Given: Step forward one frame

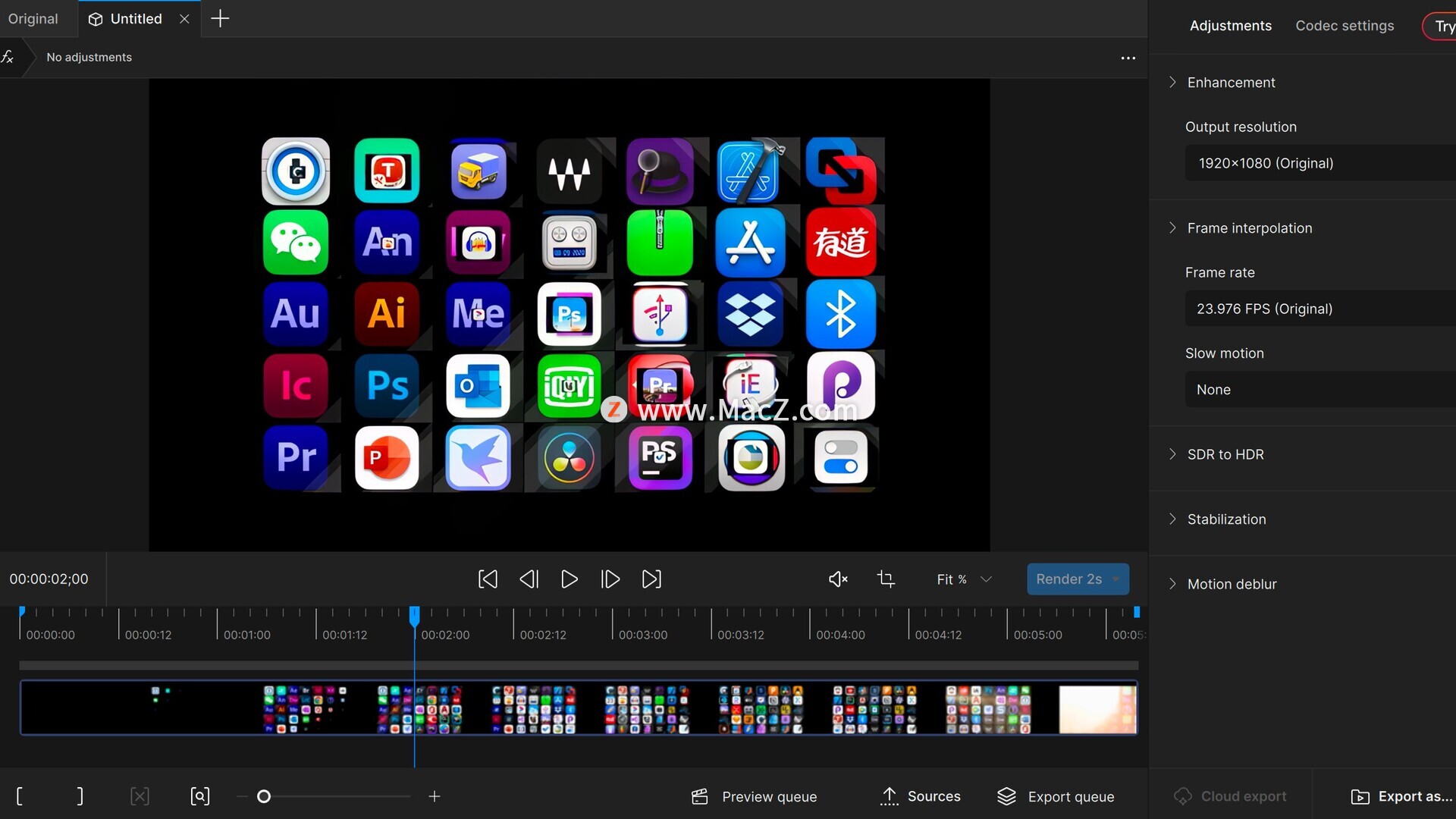Looking at the screenshot, I should point(610,579).
